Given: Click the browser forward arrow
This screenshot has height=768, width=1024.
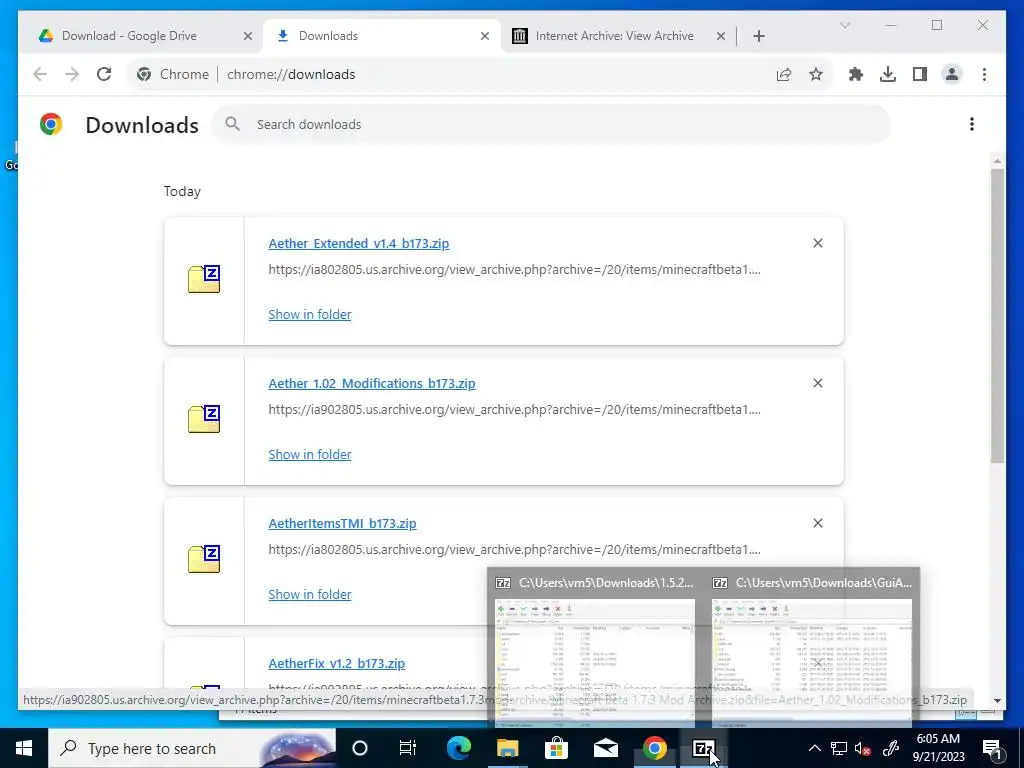Looking at the screenshot, I should [72, 74].
